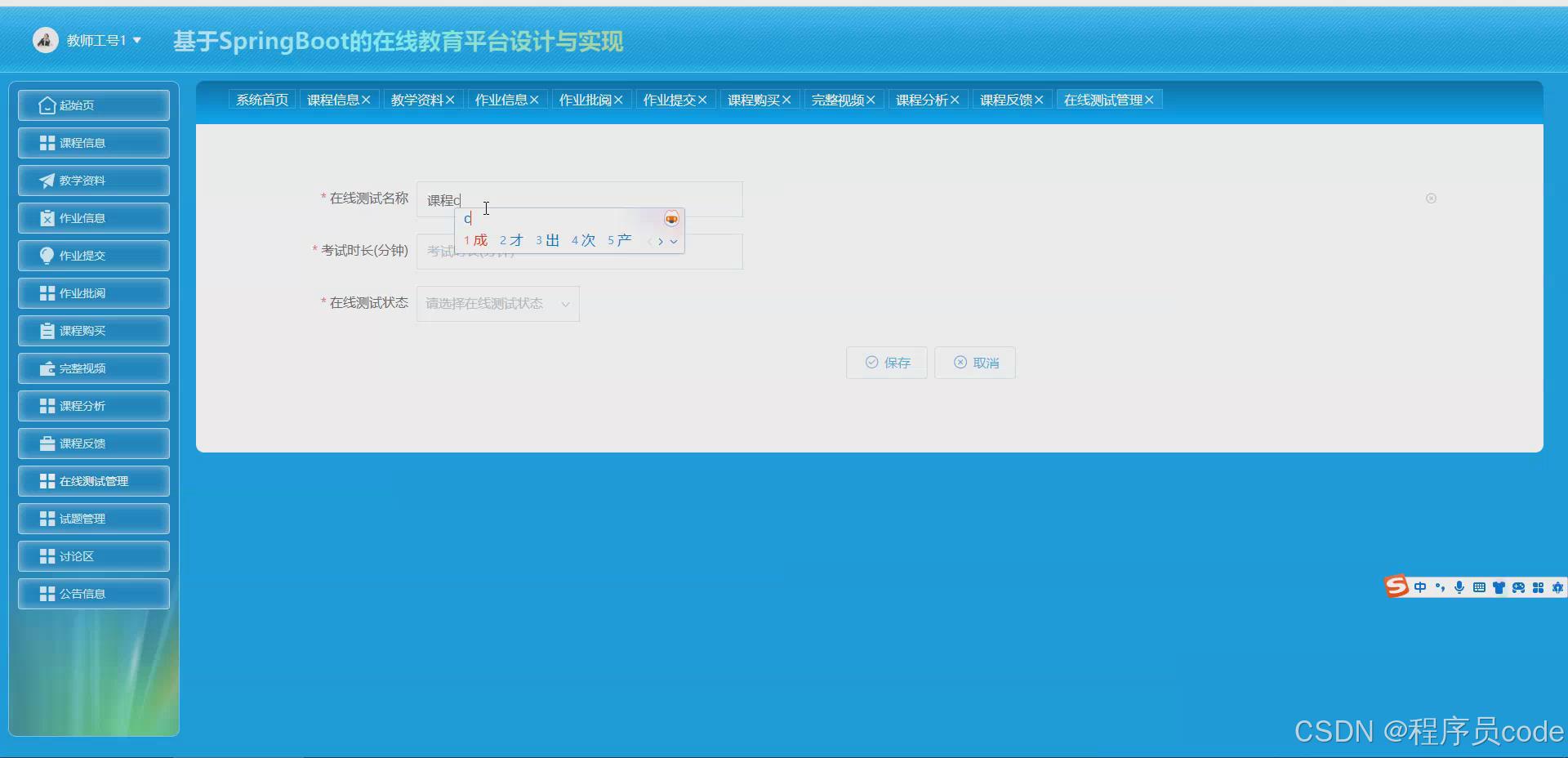Screen dimensions: 1568x758
Task: Click the 保存 save button
Action: pyautogui.click(x=886, y=362)
